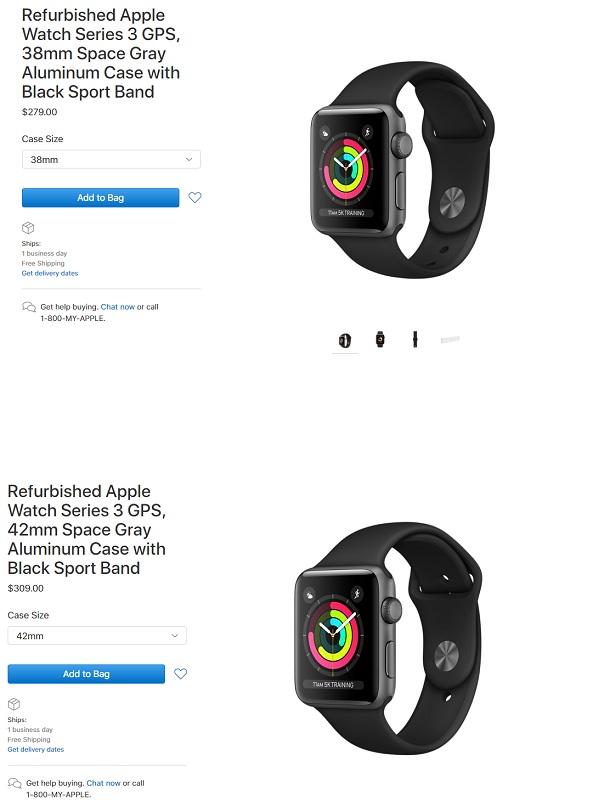Select the white charger cable thumbnail
610x800 pixels.
450,339
